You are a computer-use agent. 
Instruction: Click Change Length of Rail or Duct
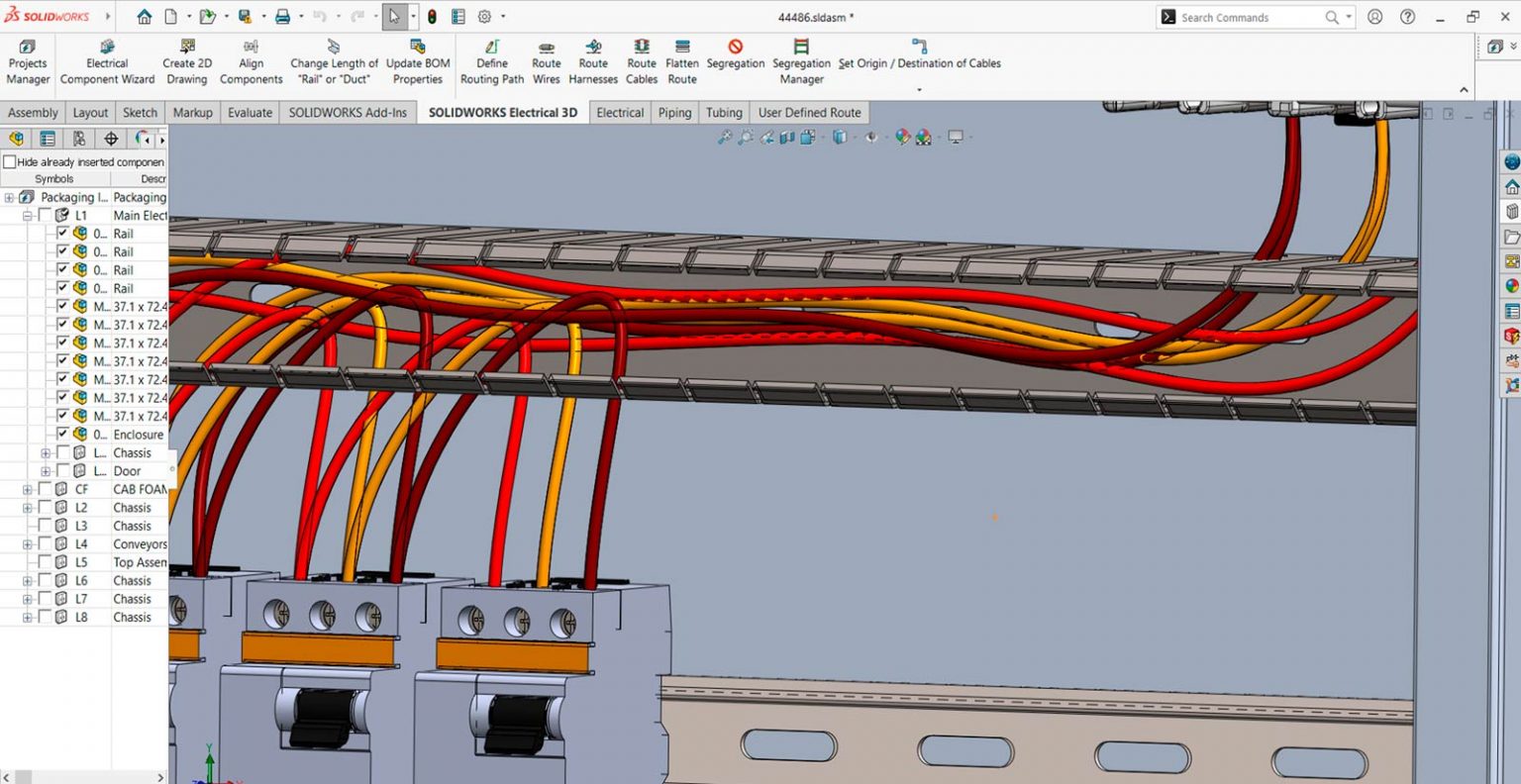point(334,62)
